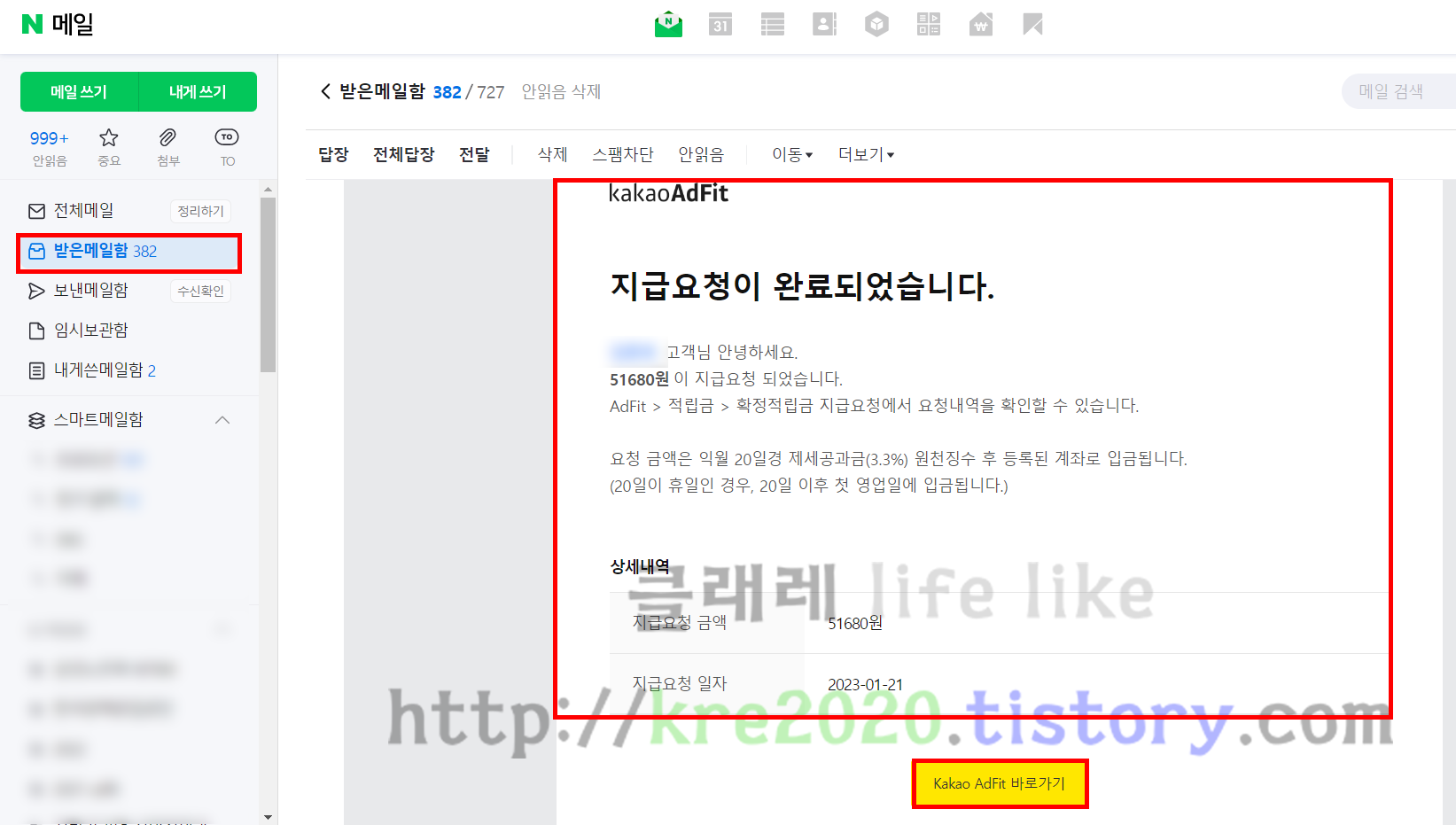Mark mail as 안읽음 in toolbar

pos(701,154)
